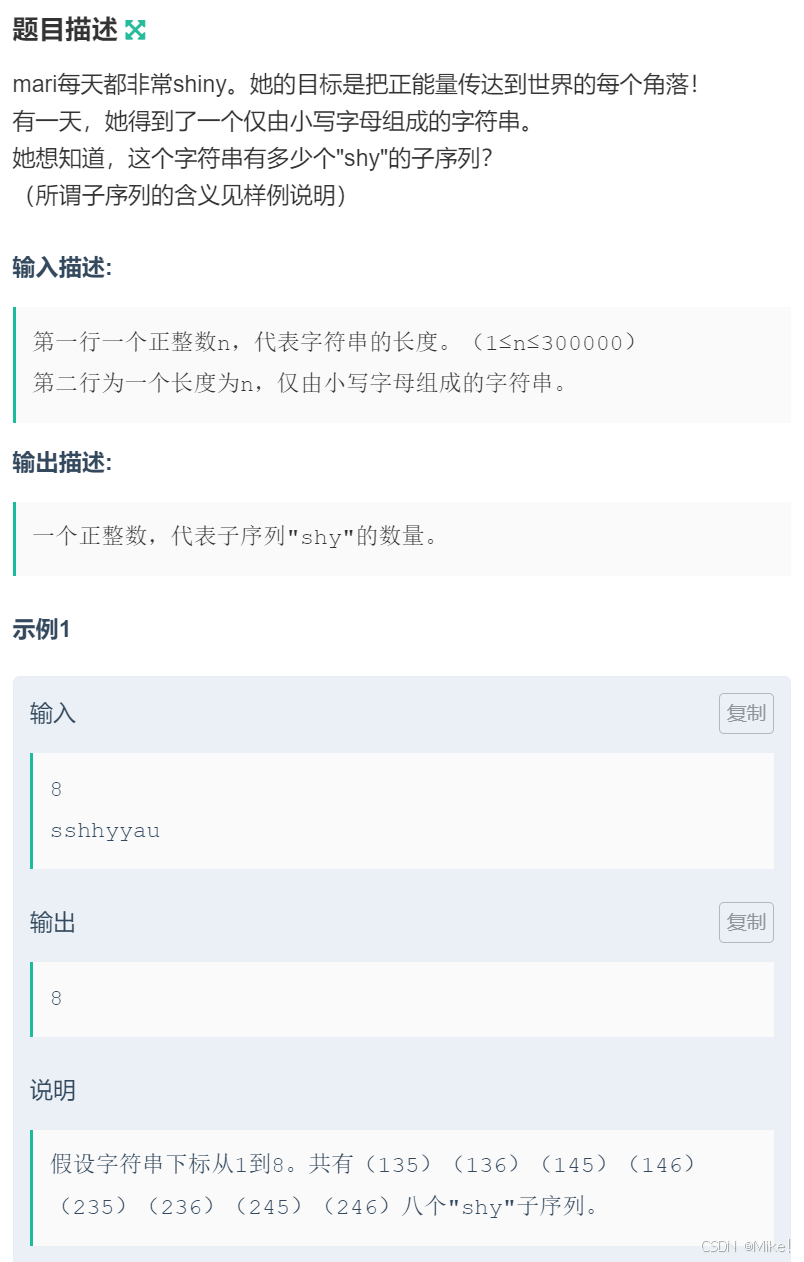Click the number 8 in the sample input
Viewport: 804px width, 1262px height.
(56, 790)
